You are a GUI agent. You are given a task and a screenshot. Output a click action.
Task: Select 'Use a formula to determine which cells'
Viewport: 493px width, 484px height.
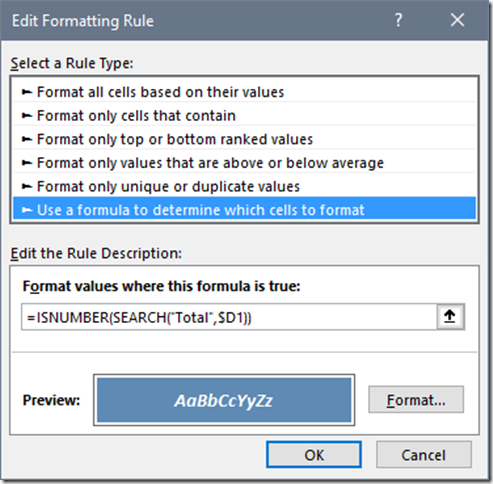coord(244,208)
